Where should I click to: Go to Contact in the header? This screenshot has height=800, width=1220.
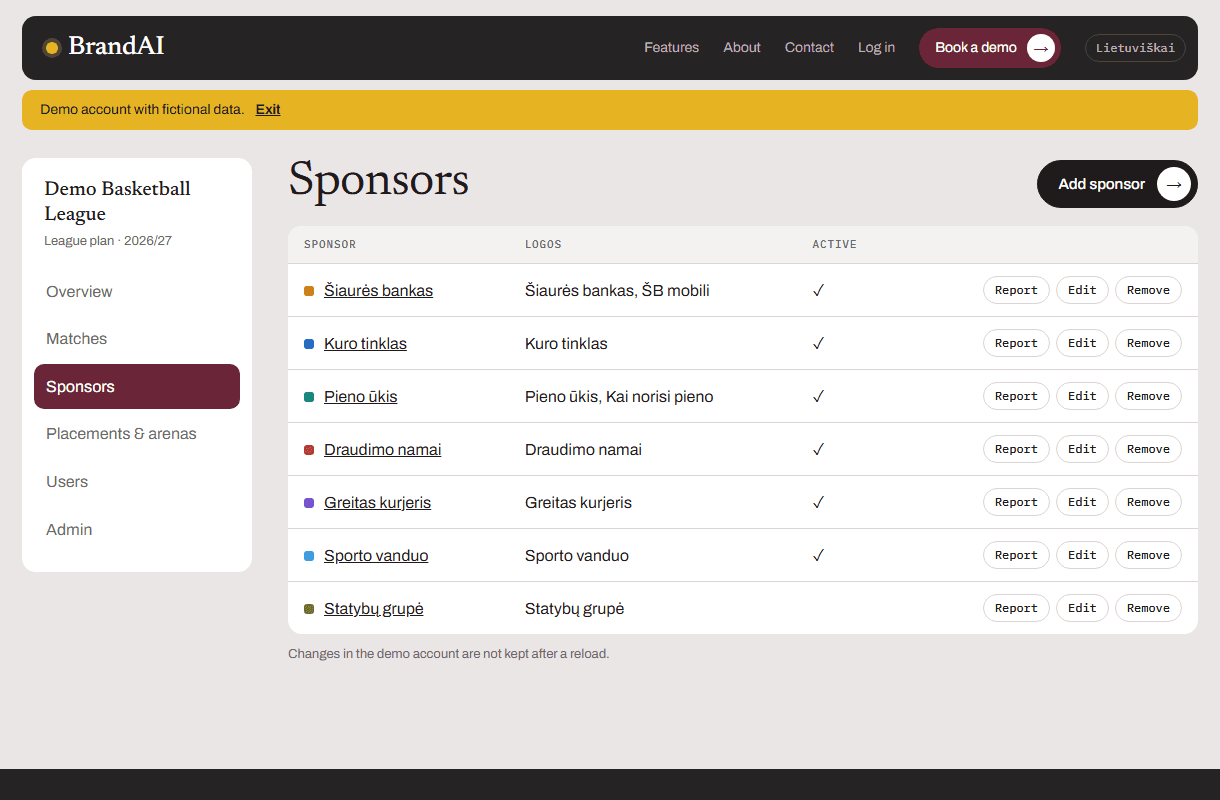pyautogui.click(x=809, y=47)
